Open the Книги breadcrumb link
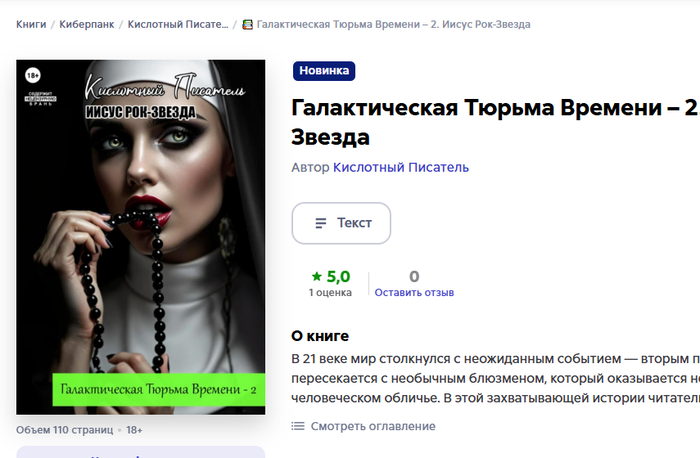The height and width of the screenshot is (458, 700). click(x=31, y=24)
